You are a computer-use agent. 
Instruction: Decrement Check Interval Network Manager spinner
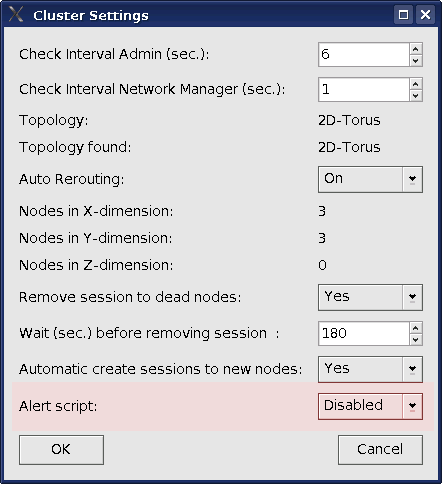point(415,95)
